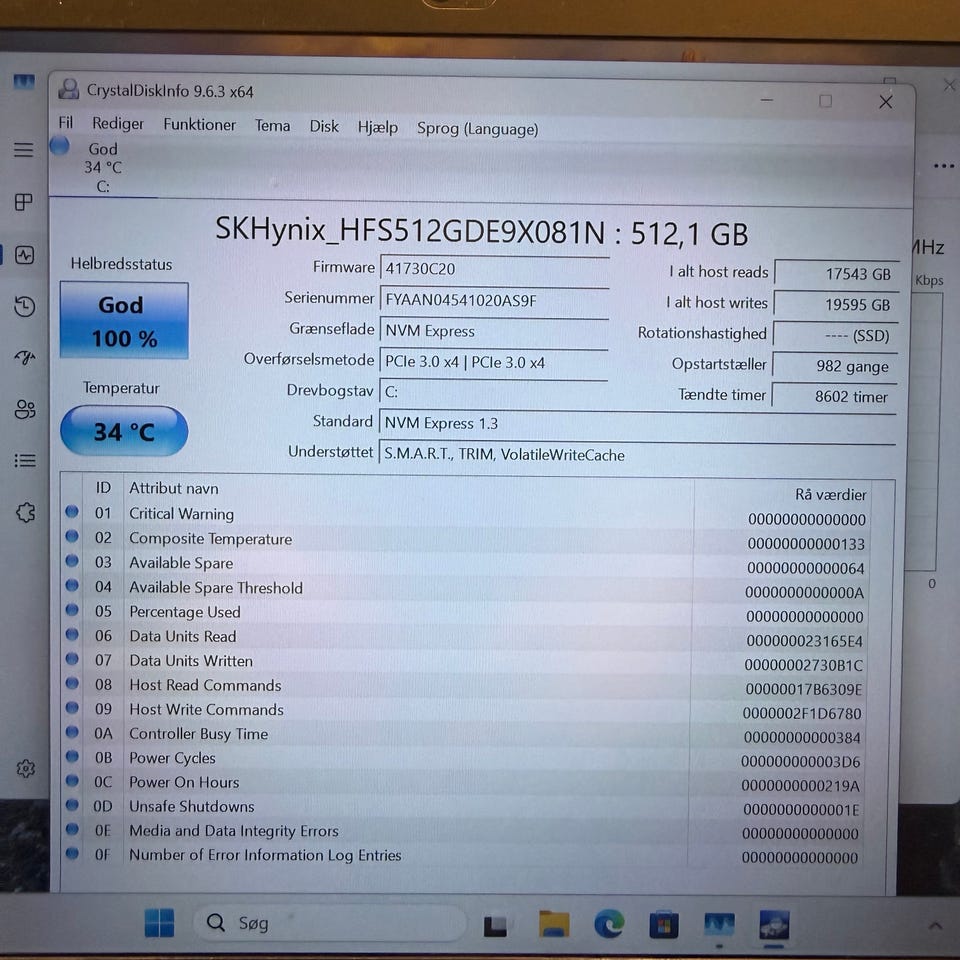Click the host reads value 17543 GB
Screen dimensions: 960x960
(x=836, y=274)
